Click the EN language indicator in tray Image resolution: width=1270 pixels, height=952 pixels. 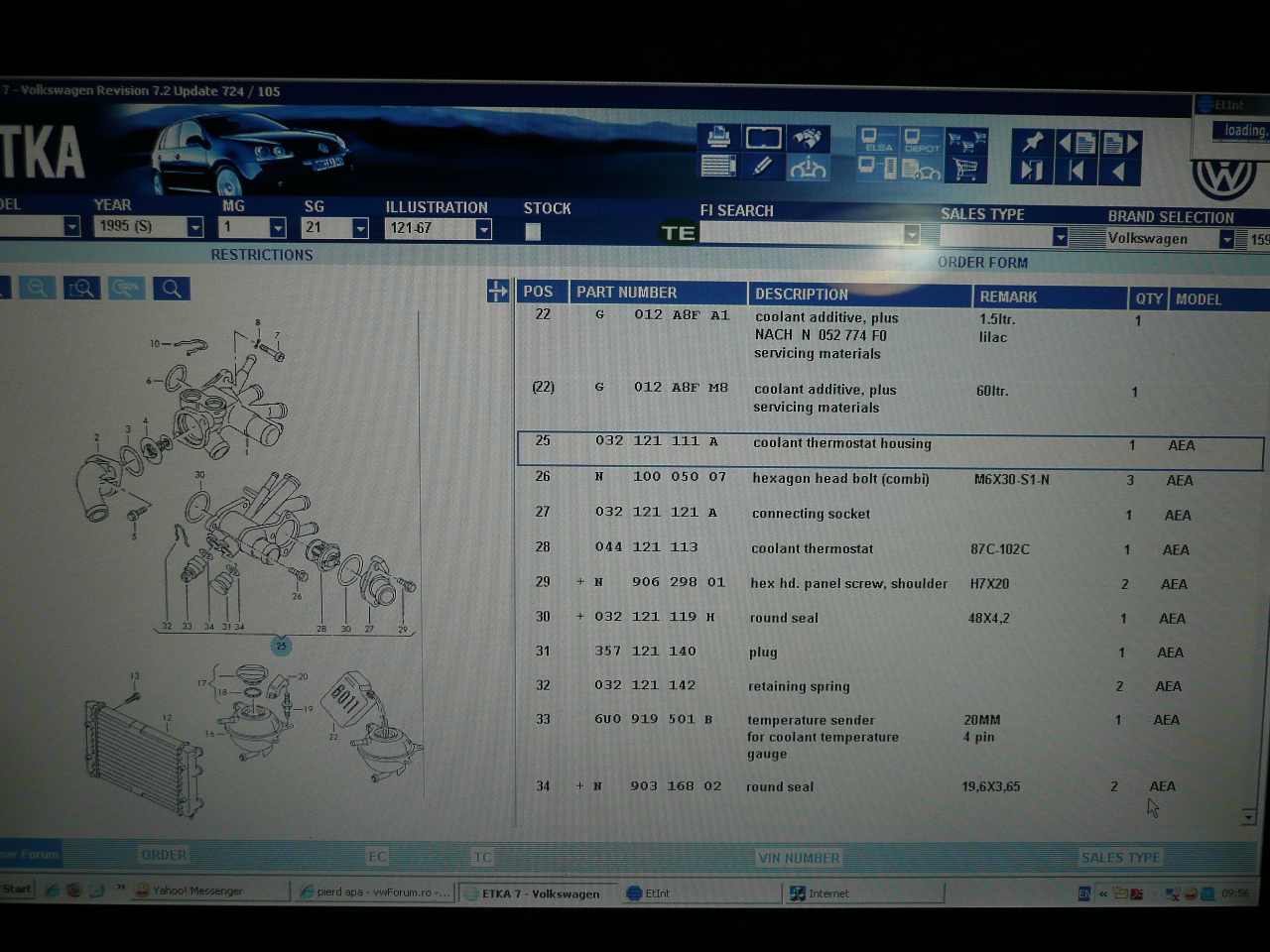[x=1084, y=894]
